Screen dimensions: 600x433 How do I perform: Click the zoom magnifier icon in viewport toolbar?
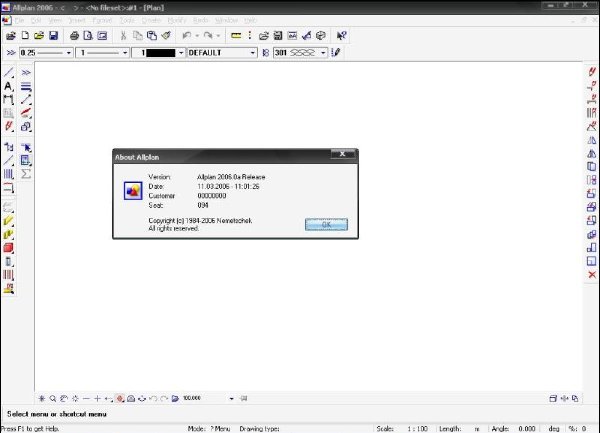tap(53, 399)
